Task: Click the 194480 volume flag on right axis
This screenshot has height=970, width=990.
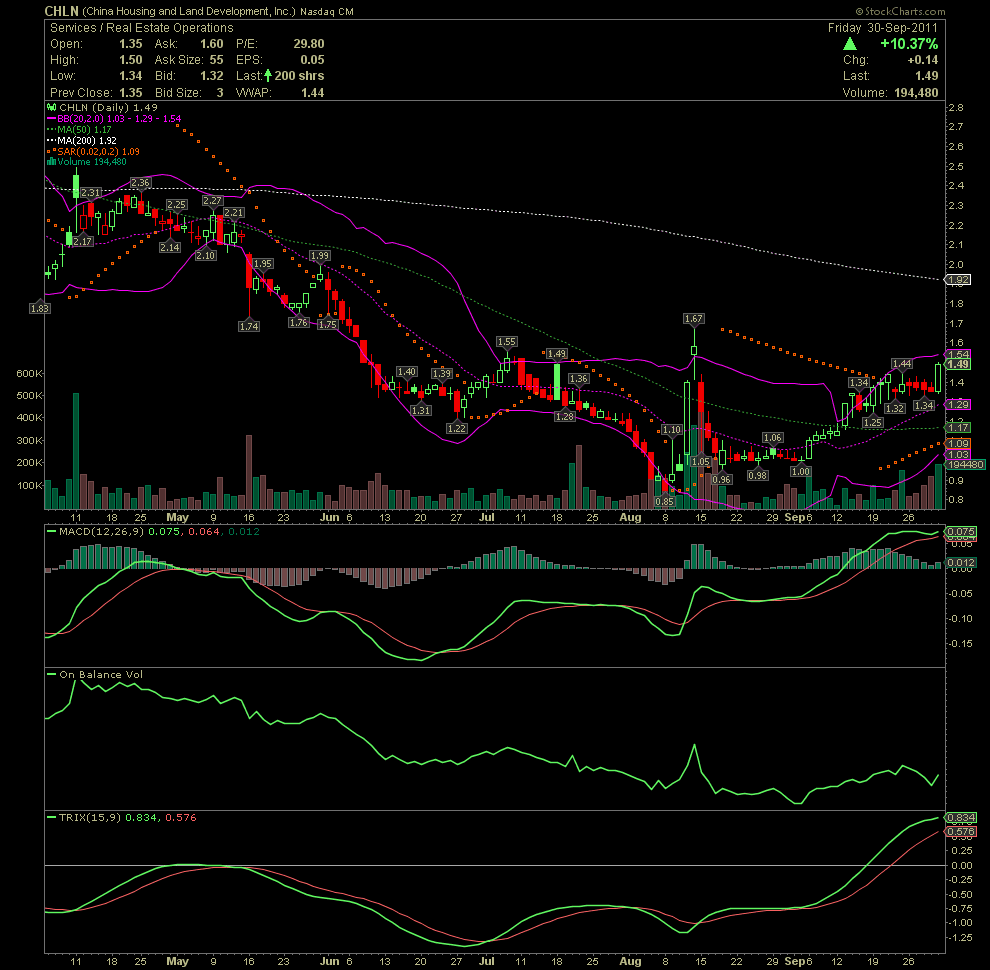Action: coord(966,465)
